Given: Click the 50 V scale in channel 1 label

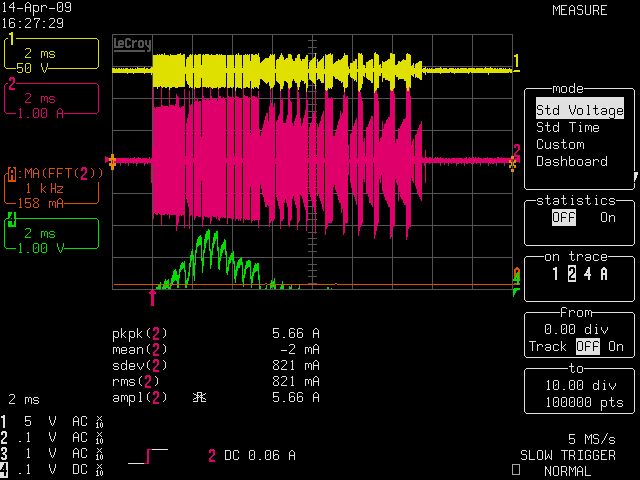Looking at the screenshot, I should 32,68.
